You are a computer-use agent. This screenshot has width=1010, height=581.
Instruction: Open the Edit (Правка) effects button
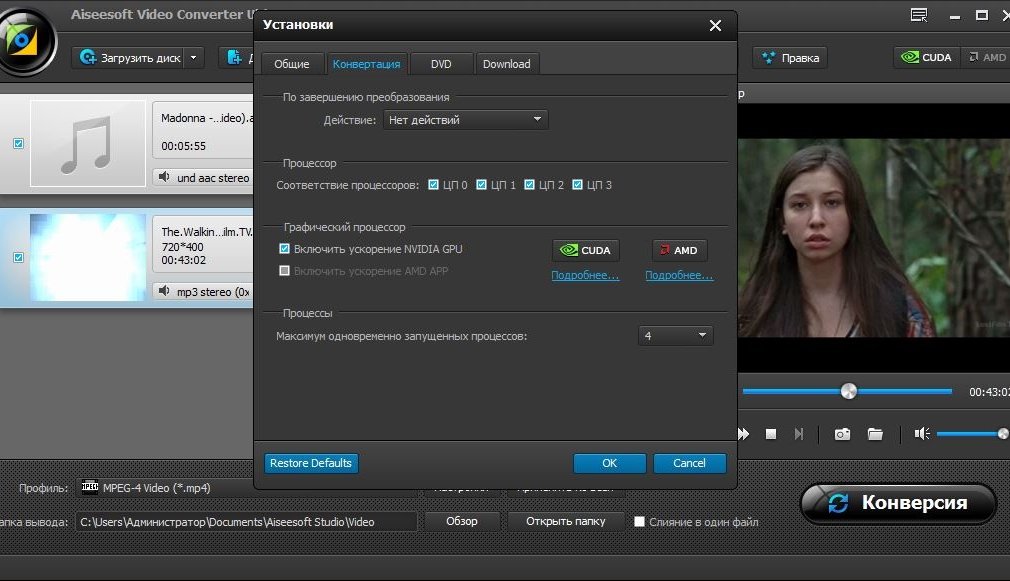(790, 58)
